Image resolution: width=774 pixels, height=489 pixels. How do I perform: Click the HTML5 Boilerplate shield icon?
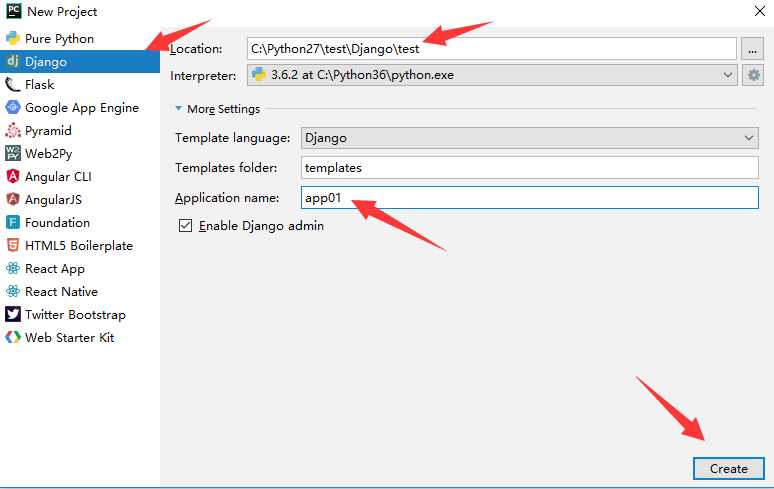pos(13,245)
